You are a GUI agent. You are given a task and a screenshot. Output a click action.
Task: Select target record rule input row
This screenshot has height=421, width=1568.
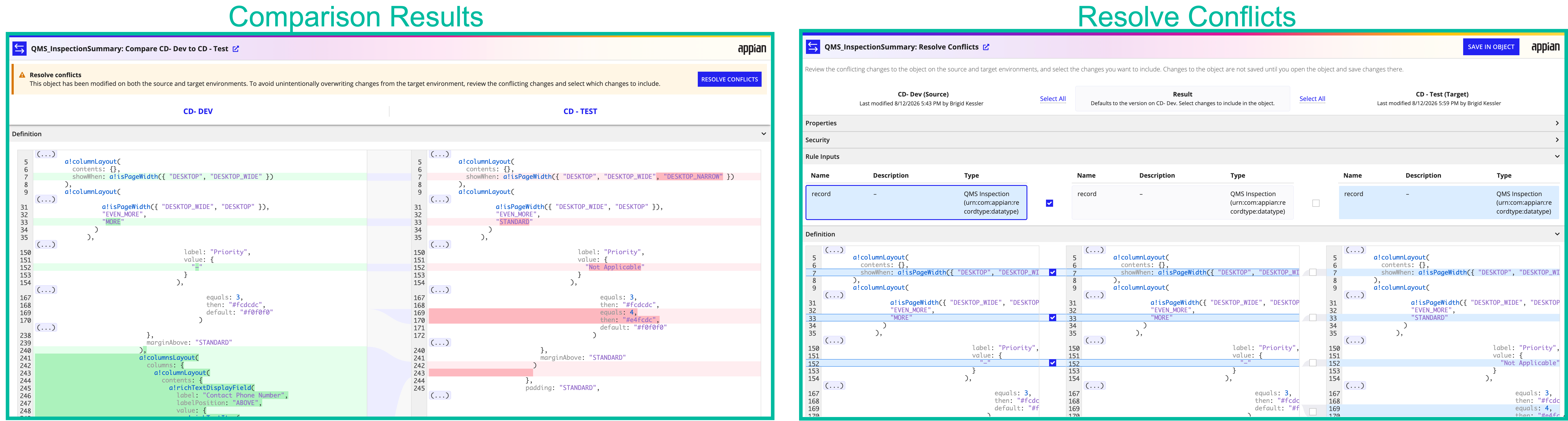click(x=1449, y=202)
